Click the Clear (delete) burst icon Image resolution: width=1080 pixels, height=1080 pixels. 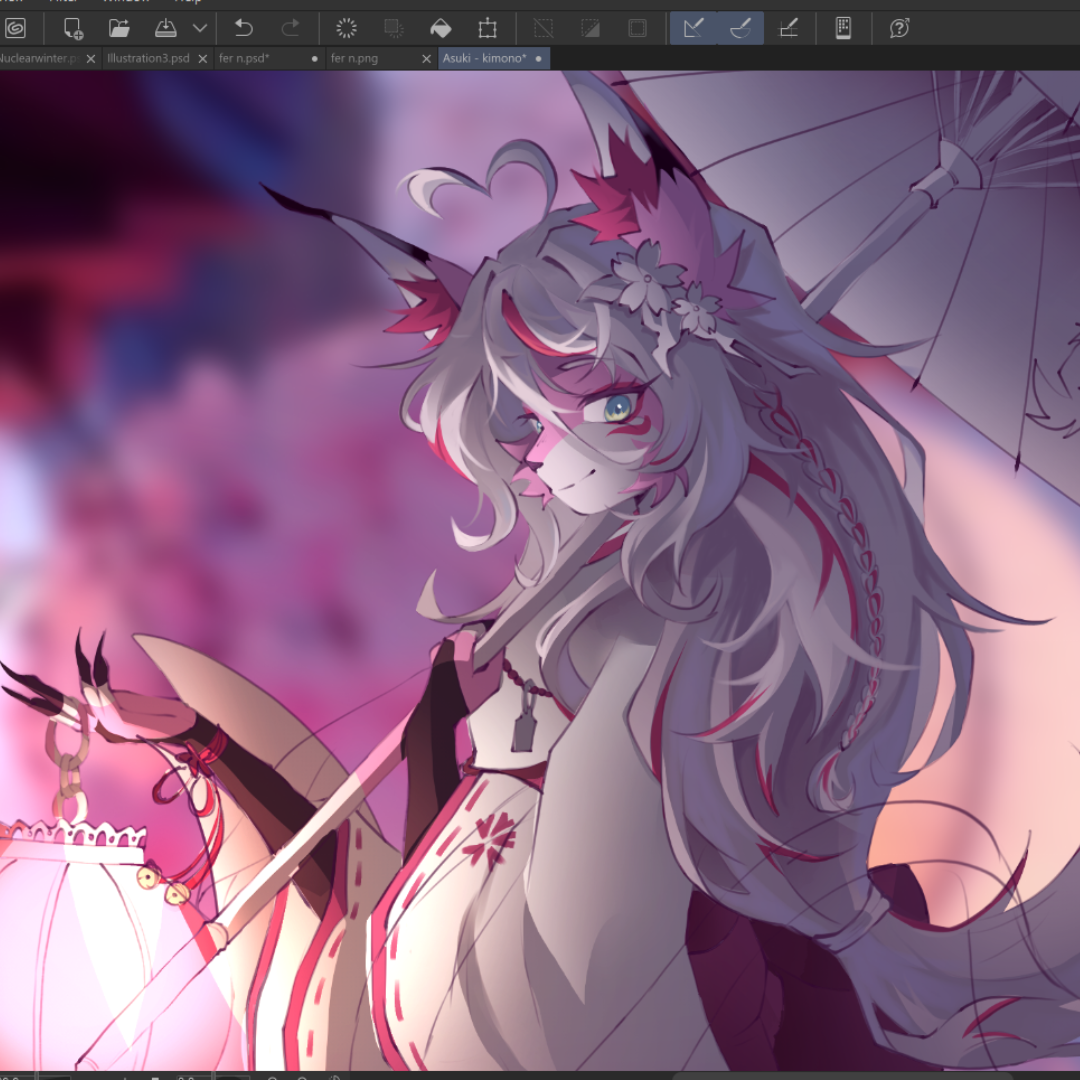346,28
